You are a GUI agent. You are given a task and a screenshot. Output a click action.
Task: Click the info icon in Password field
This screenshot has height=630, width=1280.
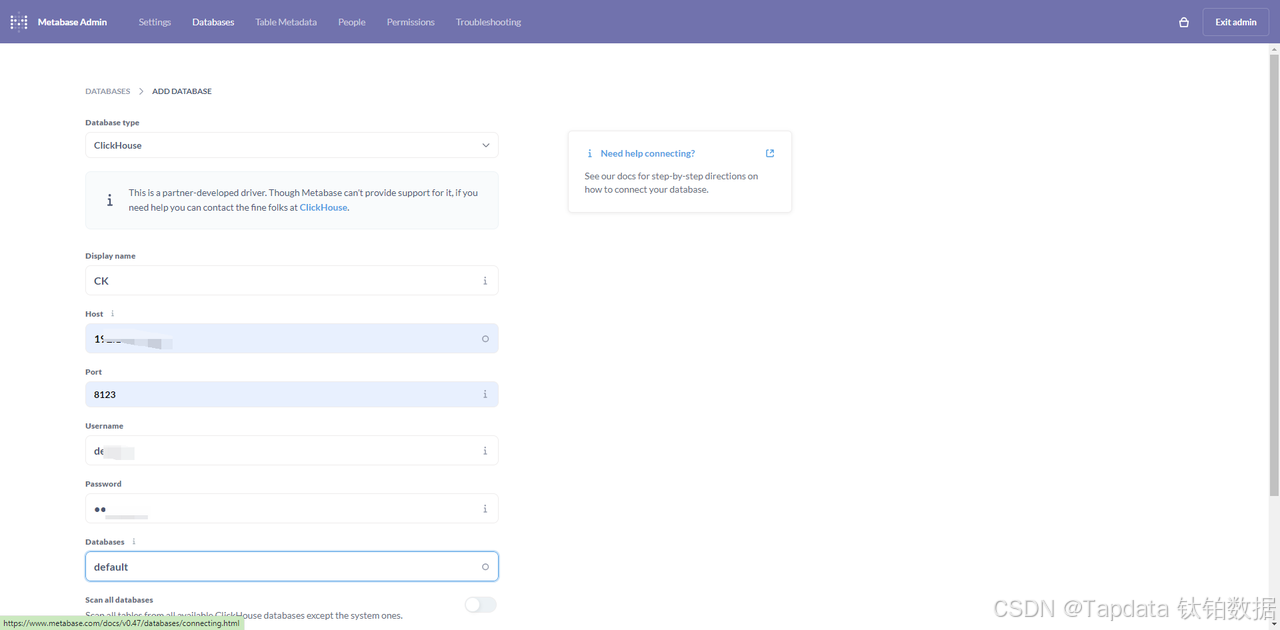[x=485, y=509]
